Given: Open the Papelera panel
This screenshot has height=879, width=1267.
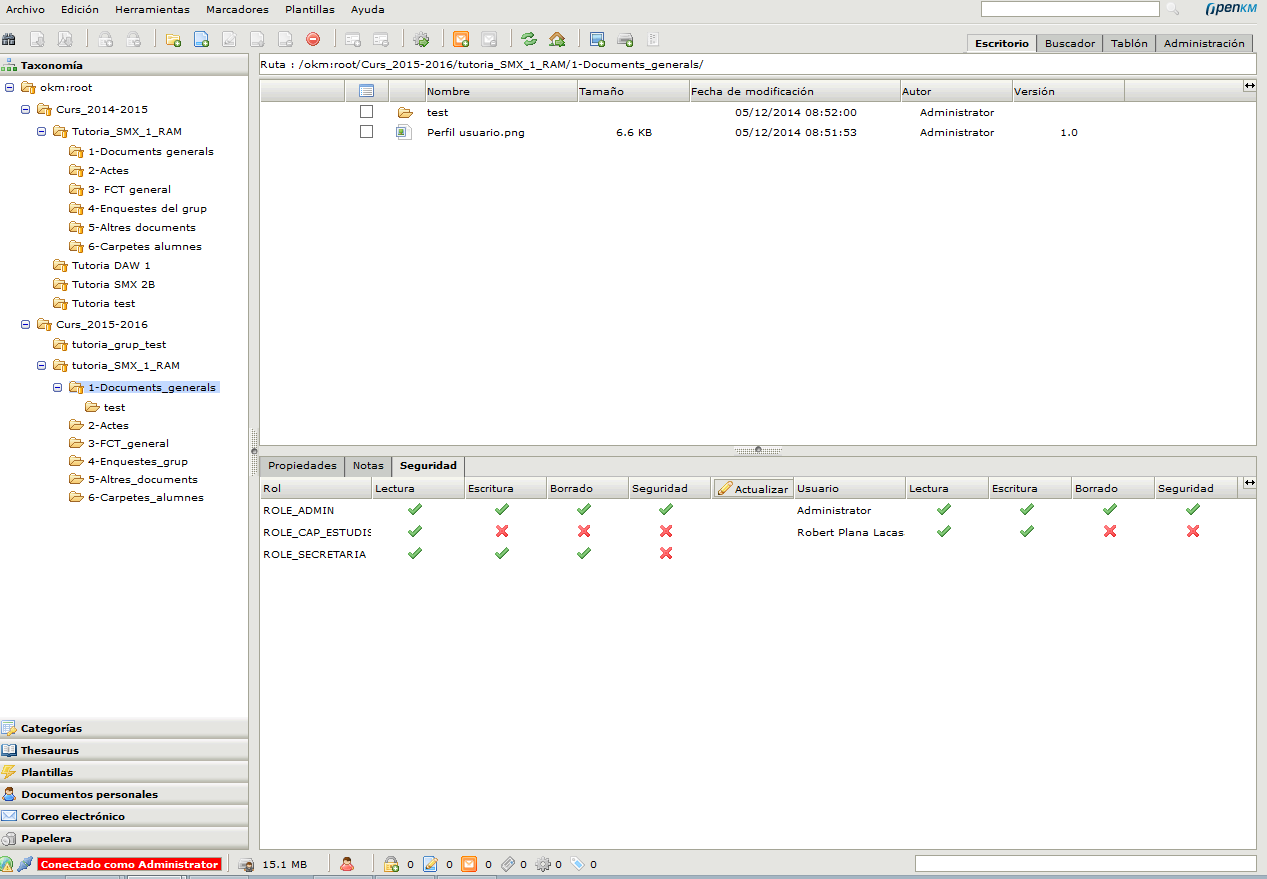Looking at the screenshot, I should click(46, 839).
